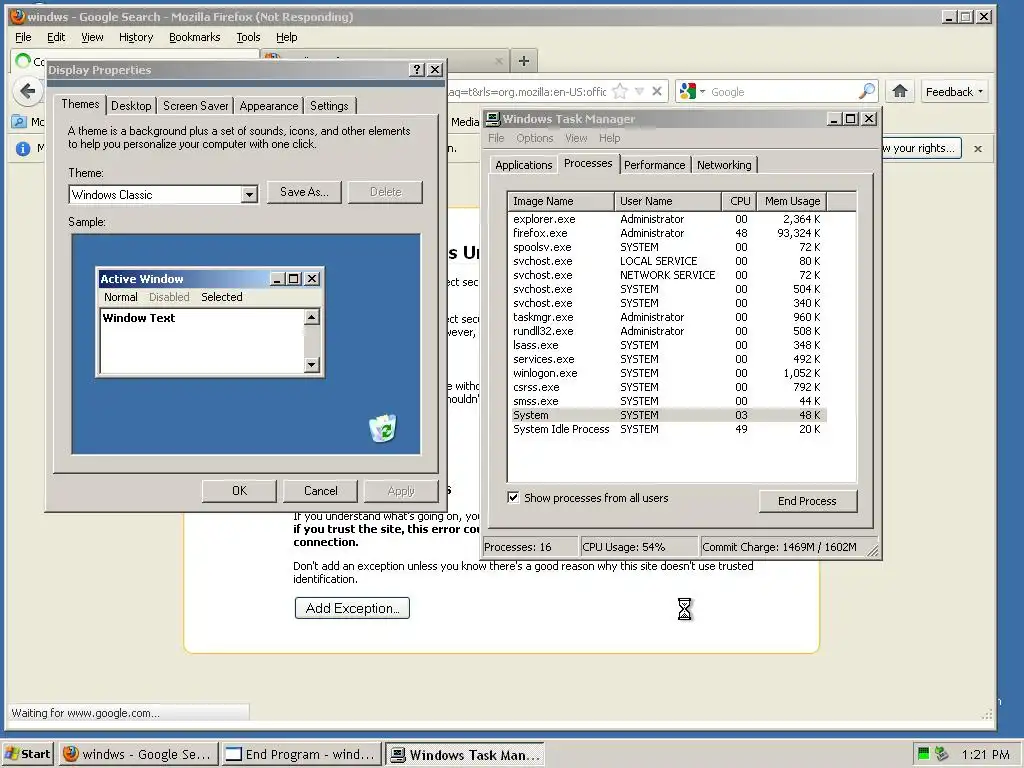
Task: Click in the Google search input field
Action: [782, 92]
